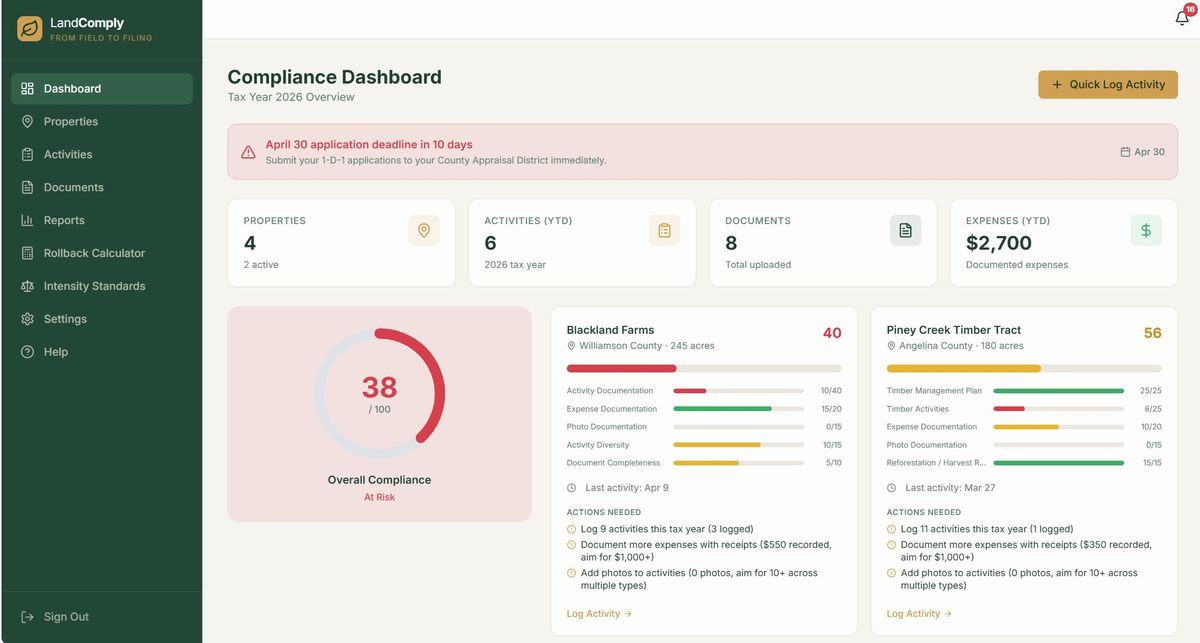
Task: Click the Dashboard grid icon in sidebar
Action: (27, 88)
